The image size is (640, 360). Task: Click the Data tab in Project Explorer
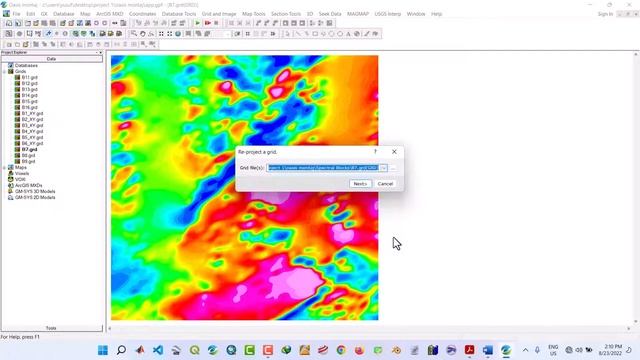coord(51,59)
